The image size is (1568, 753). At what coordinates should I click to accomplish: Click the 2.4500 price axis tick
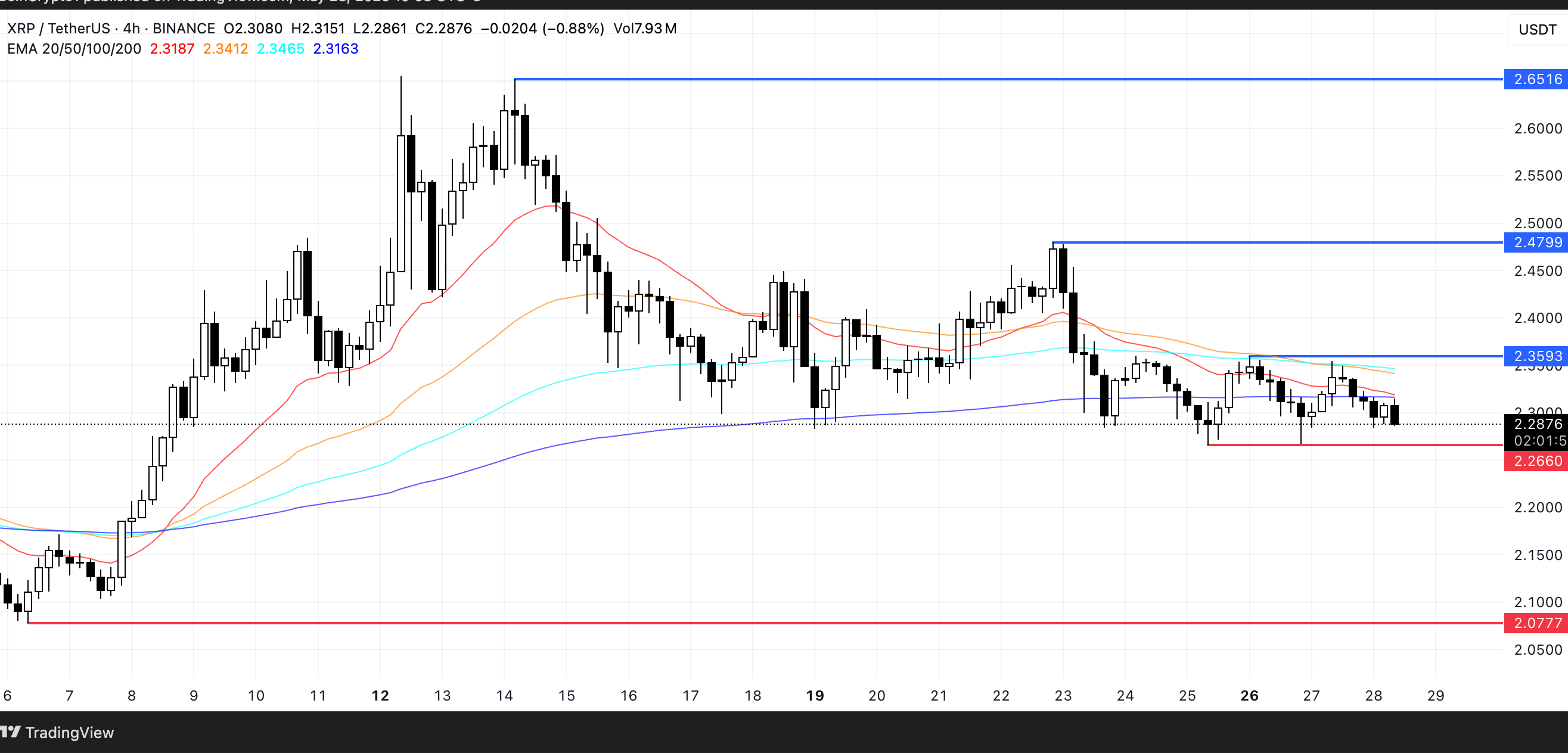click(1538, 270)
